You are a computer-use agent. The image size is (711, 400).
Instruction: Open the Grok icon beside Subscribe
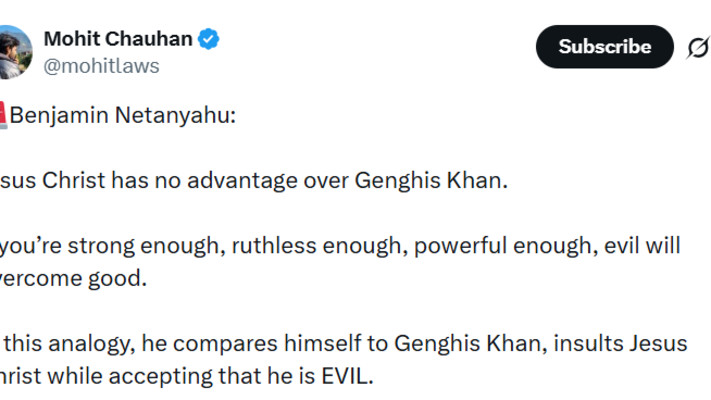[697, 47]
